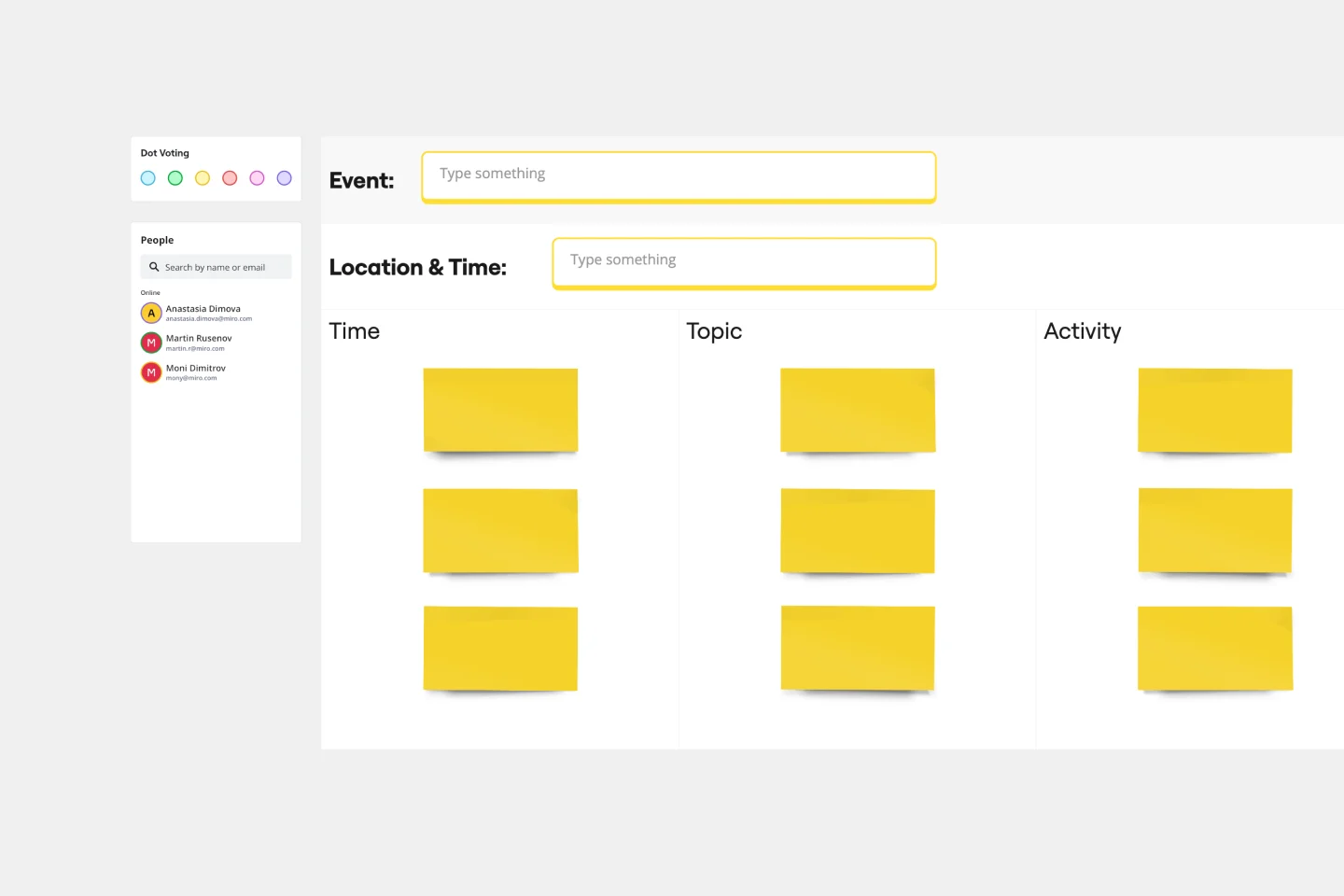
Task: Click the Topic column header
Action: (x=714, y=331)
